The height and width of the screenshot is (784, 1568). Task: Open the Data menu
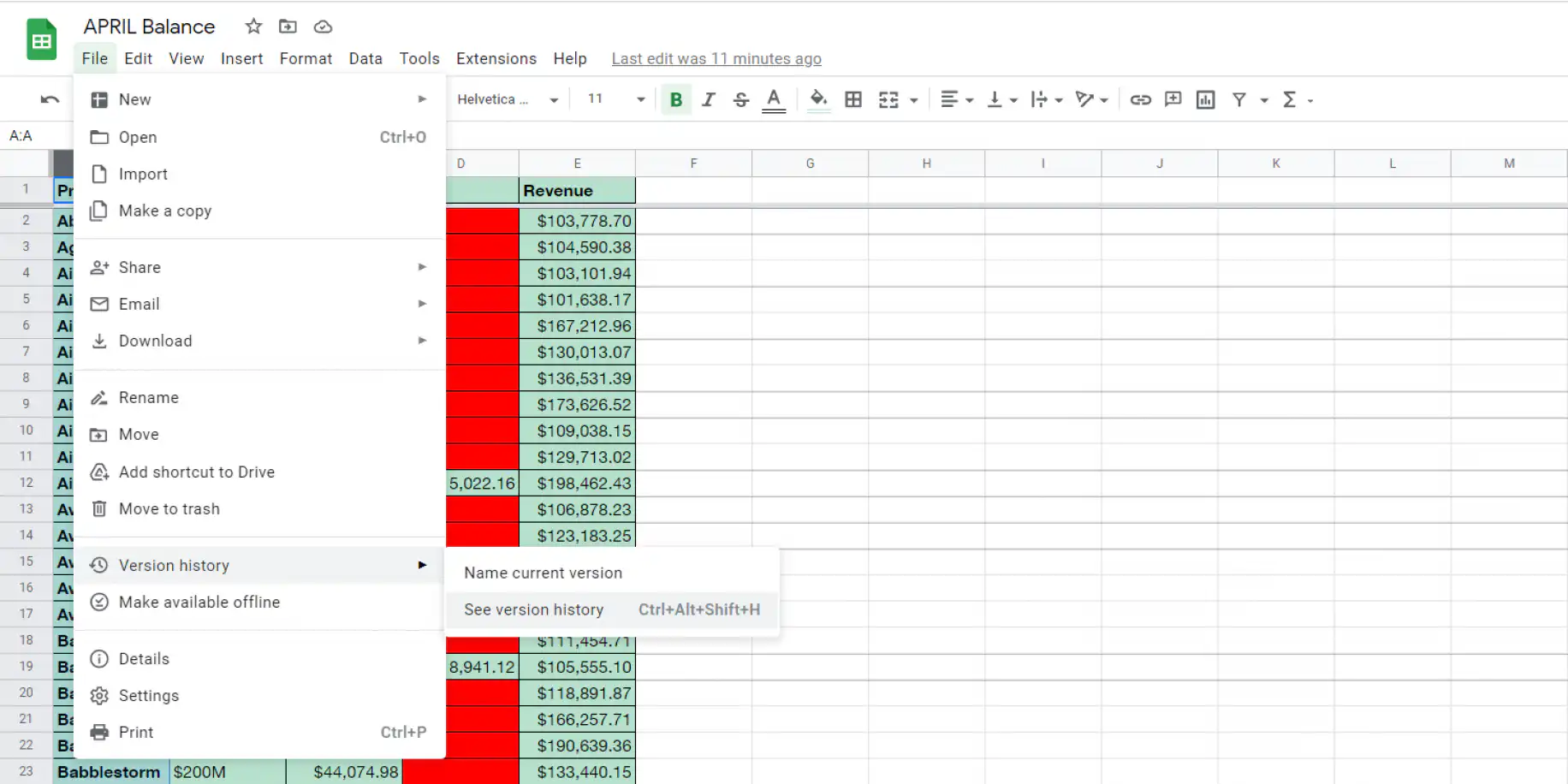(365, 58)
